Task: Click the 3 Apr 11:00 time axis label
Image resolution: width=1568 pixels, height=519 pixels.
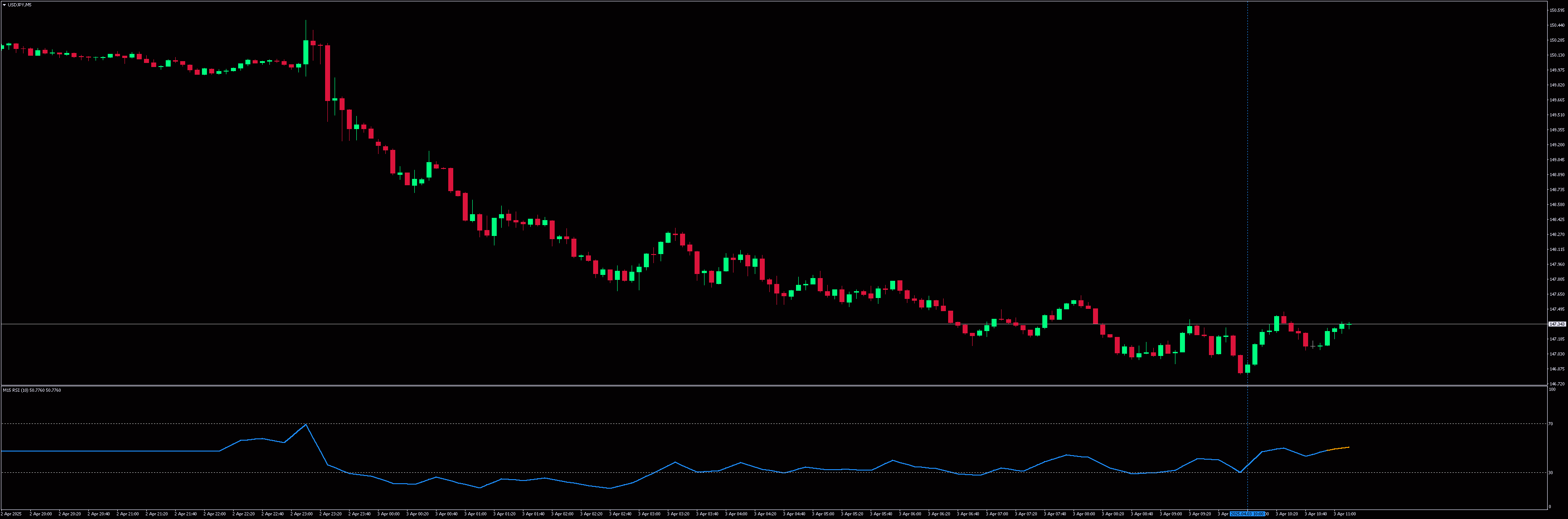Action: 1344,514
